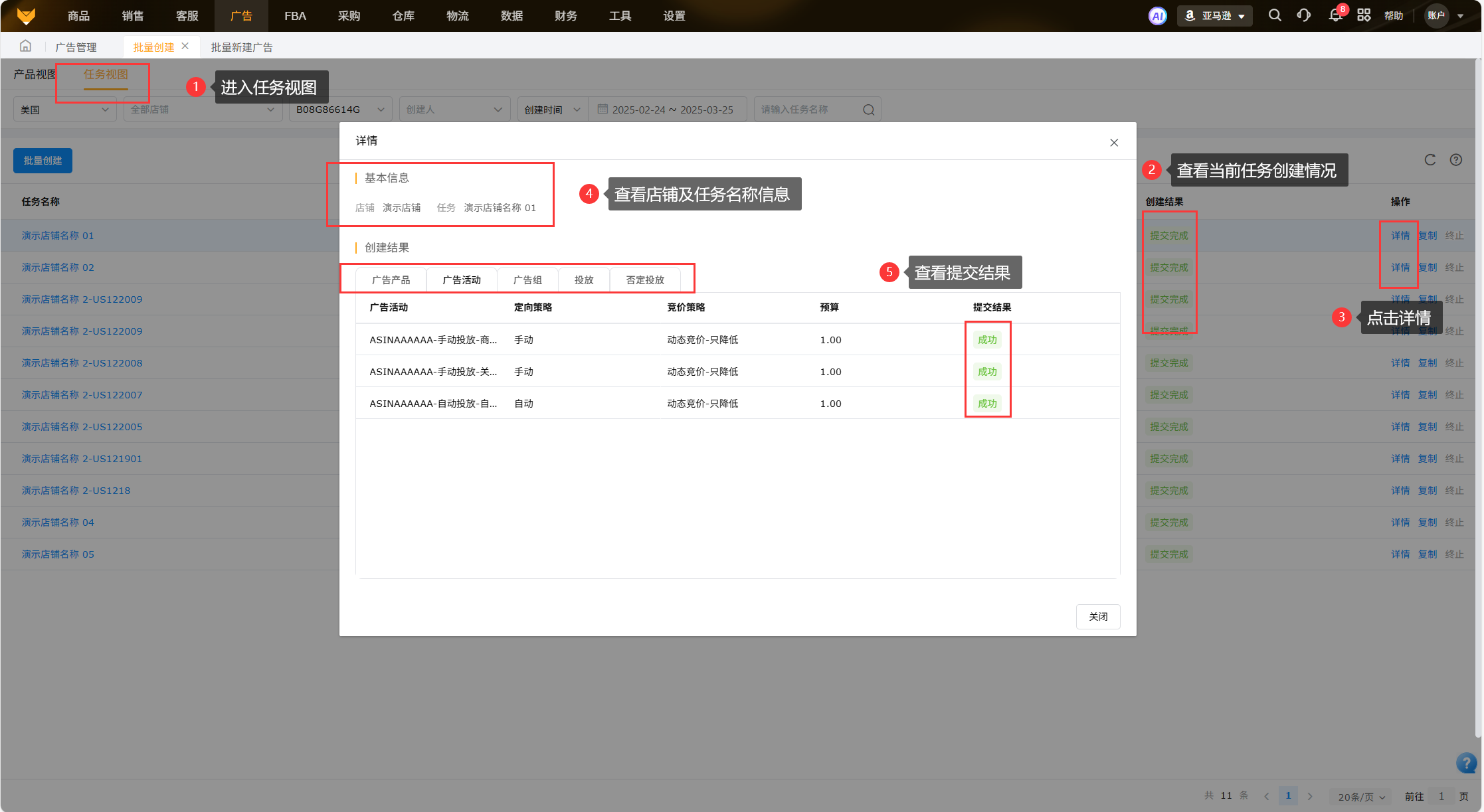Open the 20条/页 page size dropdown
Viewport: 1484px width, 812px height.
coord(1361,797)
